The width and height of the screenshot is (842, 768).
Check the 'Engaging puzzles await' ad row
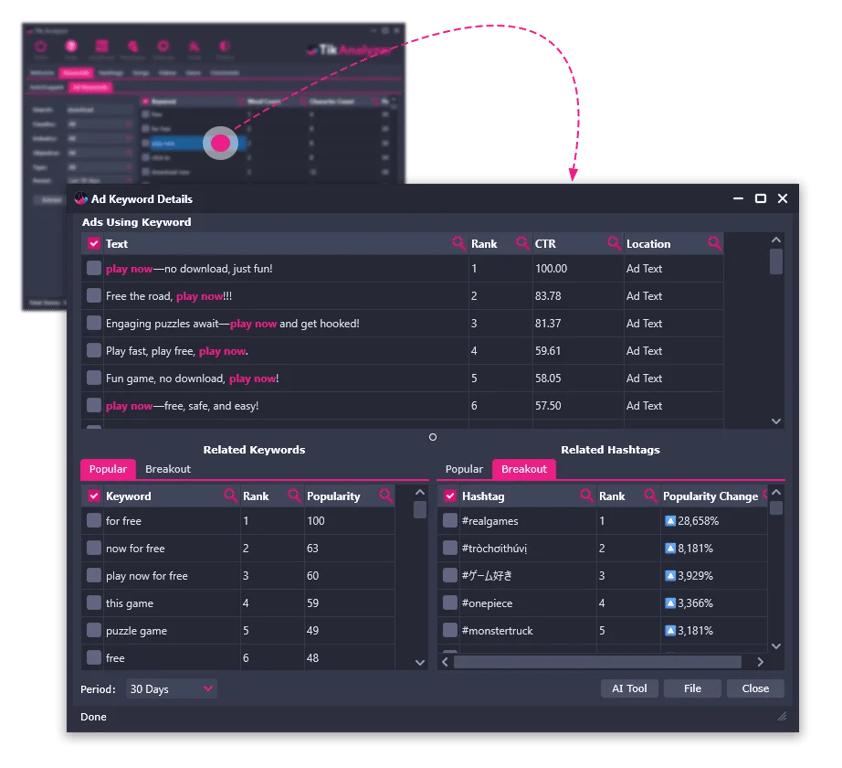coord(94,323)
